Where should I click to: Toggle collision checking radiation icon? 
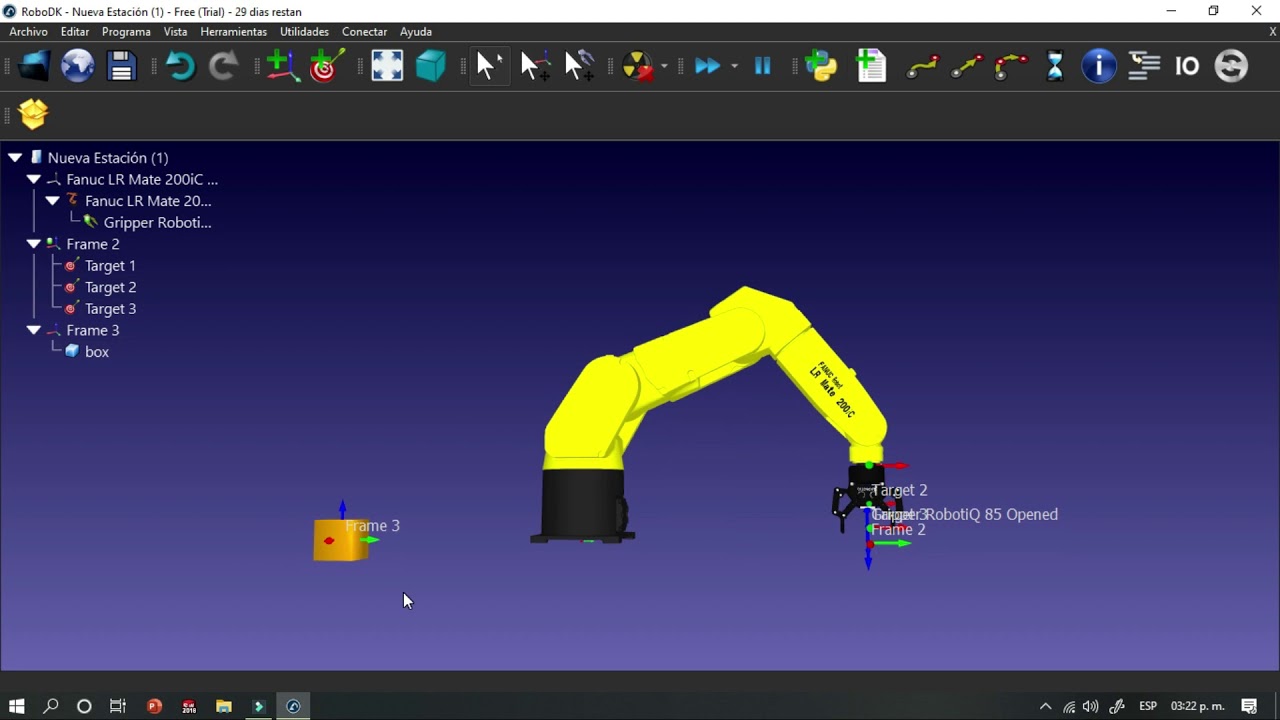(x=636, y=67)
